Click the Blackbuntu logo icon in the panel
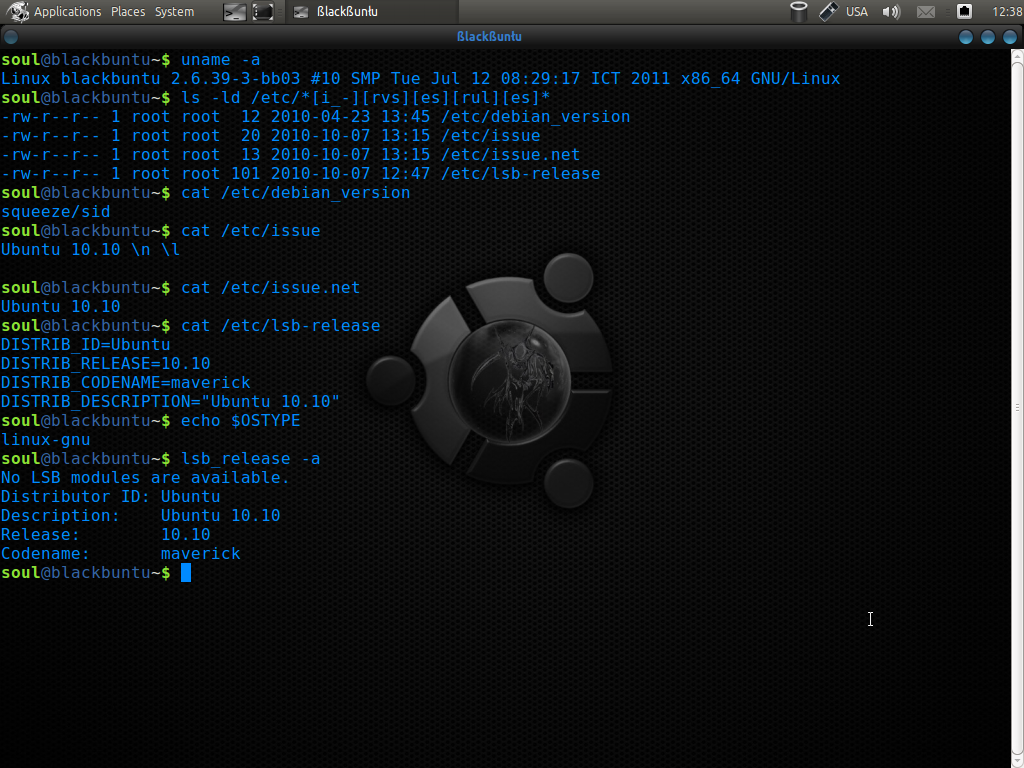The height and width of the screenshot is (768, 1024). point(17,12)
